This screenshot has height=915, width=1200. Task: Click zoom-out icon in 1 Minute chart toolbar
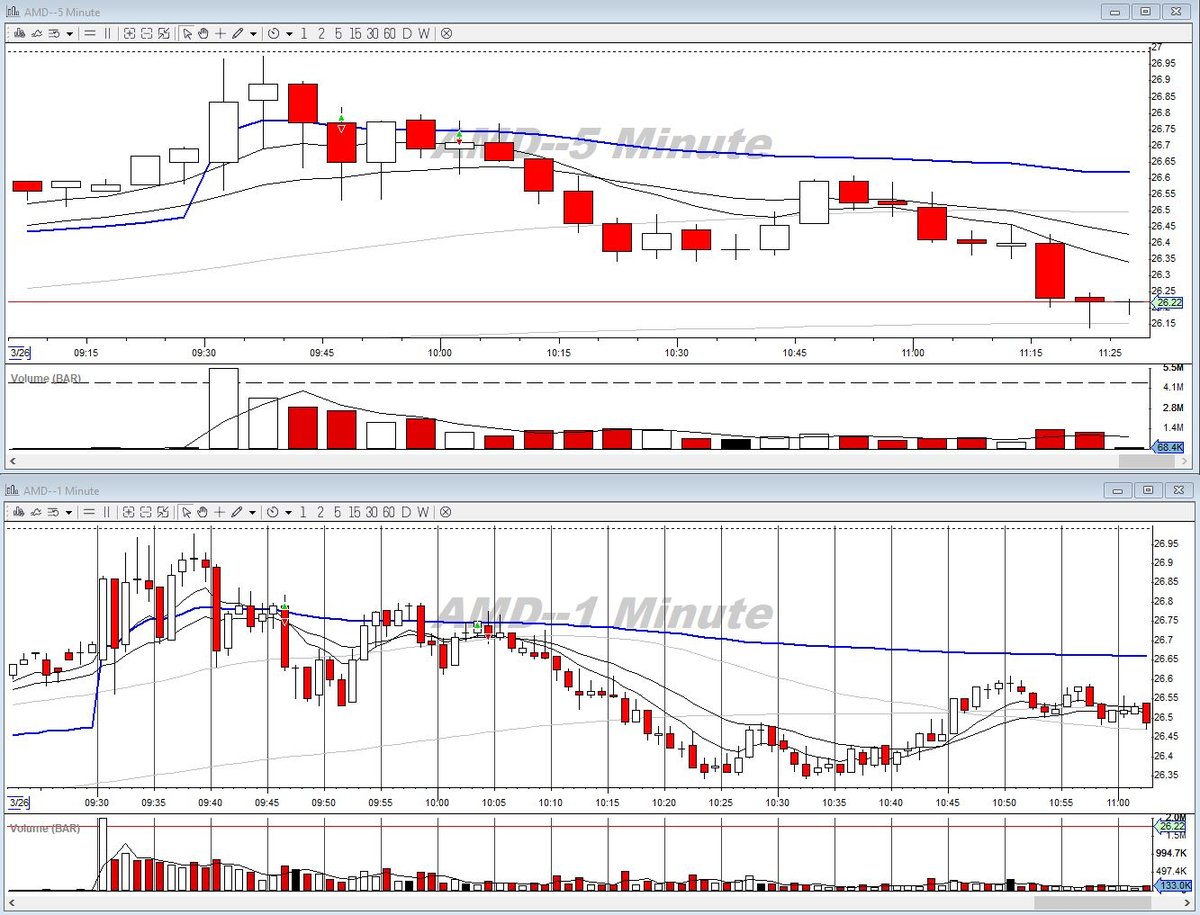tap(146, 511)
